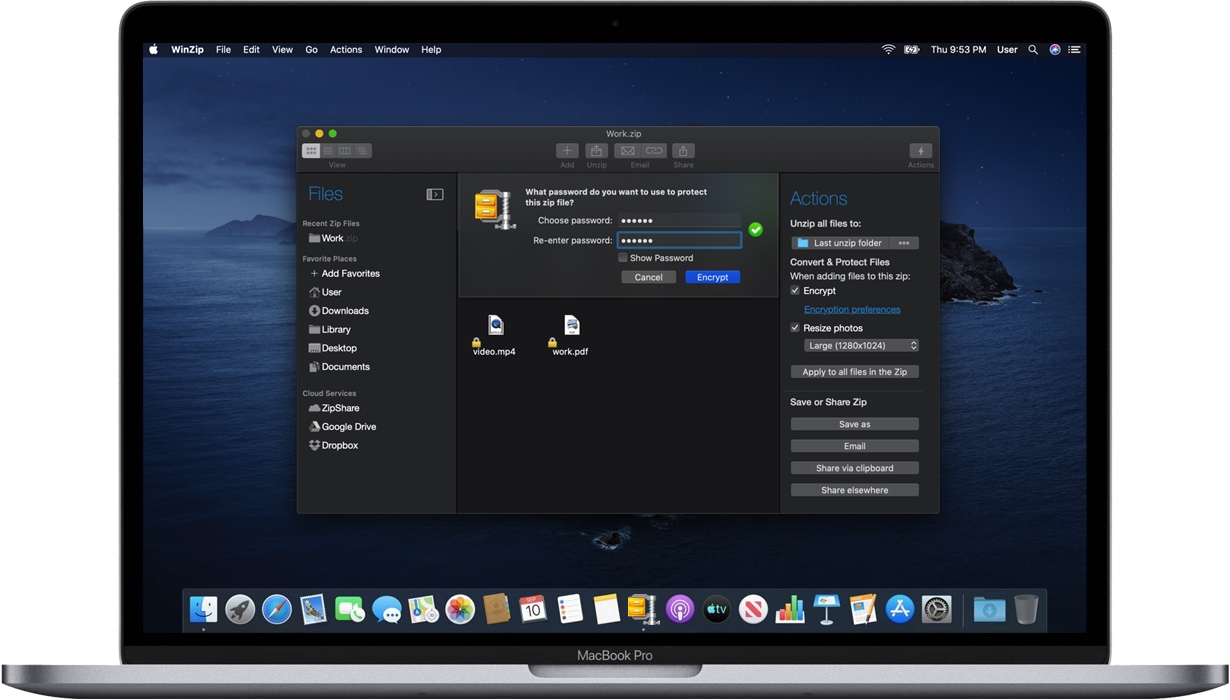The image size is (1230, 700).
Task: Switch to icon grid view
Action: 311,151
